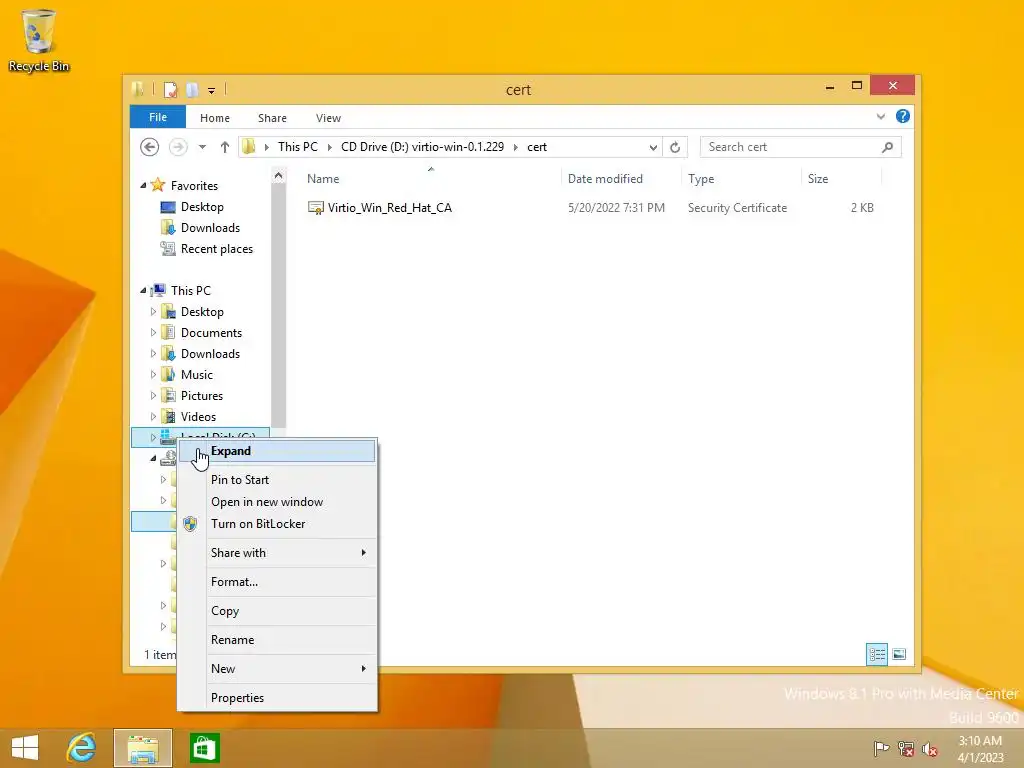Viewport: 1024px width, 768px height.
Task: Select Documents in the navigation pane
Action: point(211,332)
